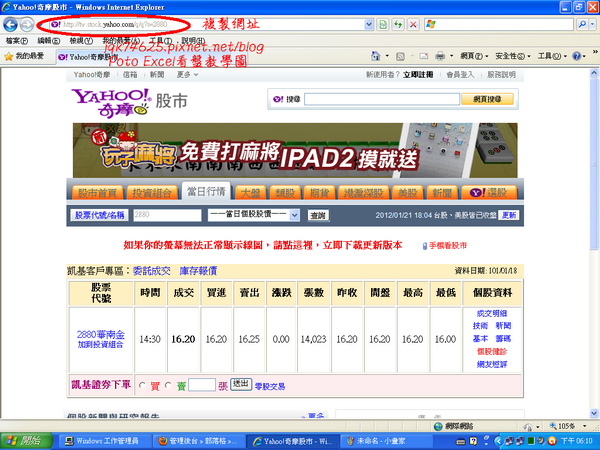Open the untitled Paint taskbar item

pos(386,441)
